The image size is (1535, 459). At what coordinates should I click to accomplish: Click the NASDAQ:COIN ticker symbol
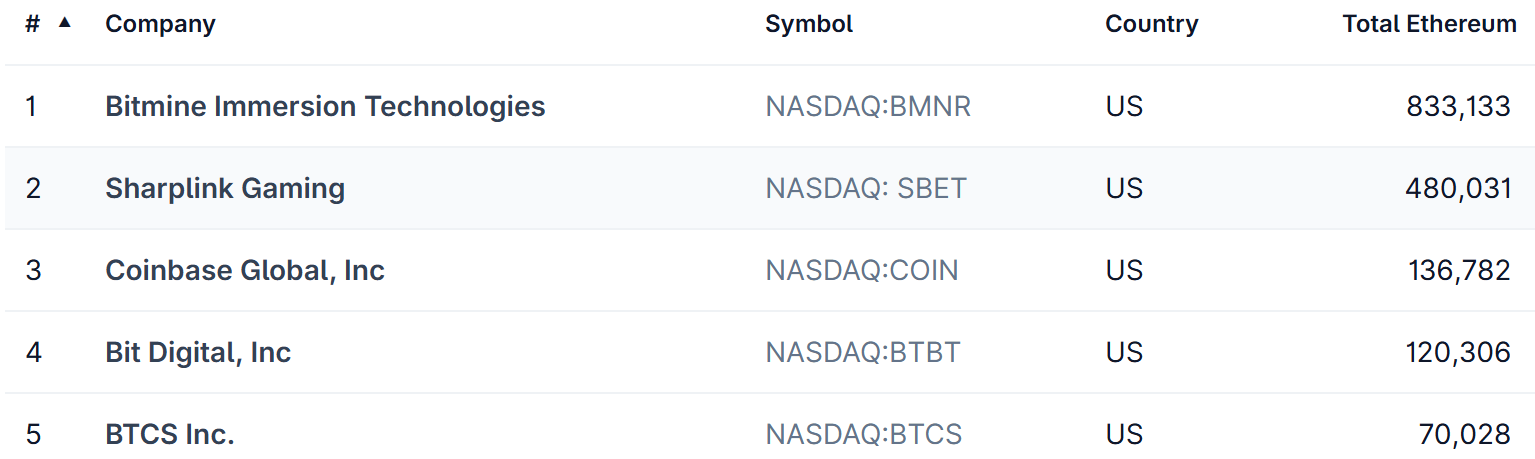click(862, 270)
